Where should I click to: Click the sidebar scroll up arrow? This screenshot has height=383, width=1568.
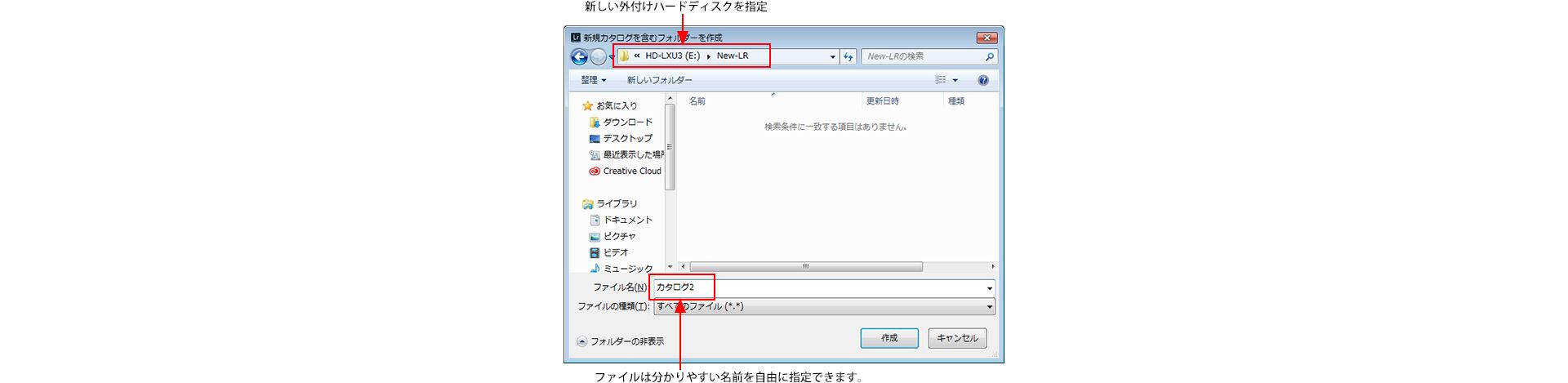click(670, 99)
